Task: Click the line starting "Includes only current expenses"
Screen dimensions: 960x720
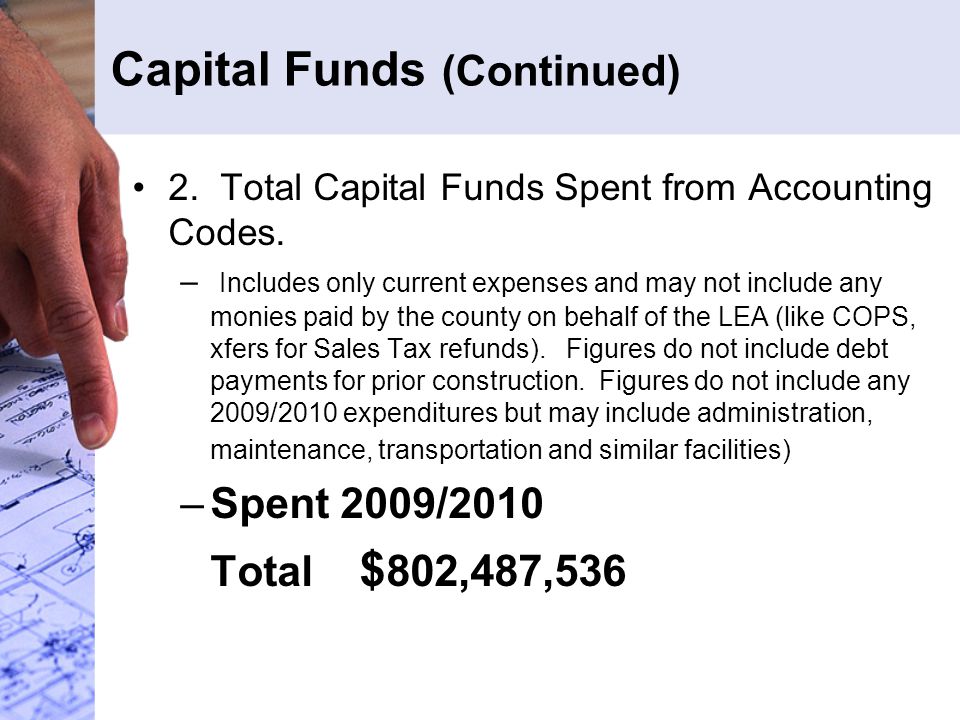Action: coord(550,283)
